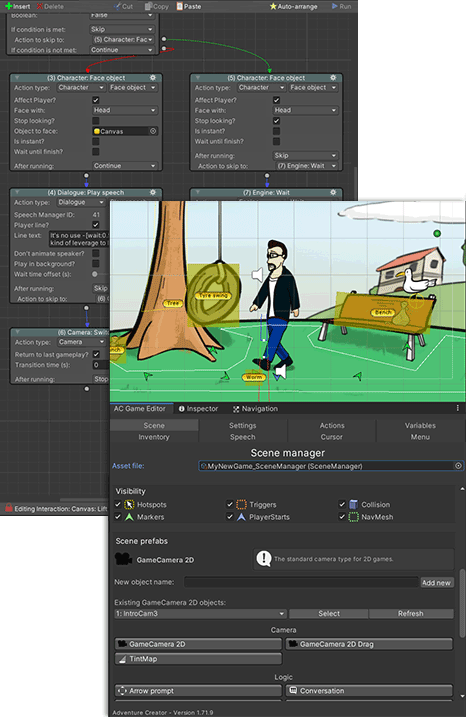Click the Collision cube icon
Screen dimensions: 466x717
click(354, 504)
